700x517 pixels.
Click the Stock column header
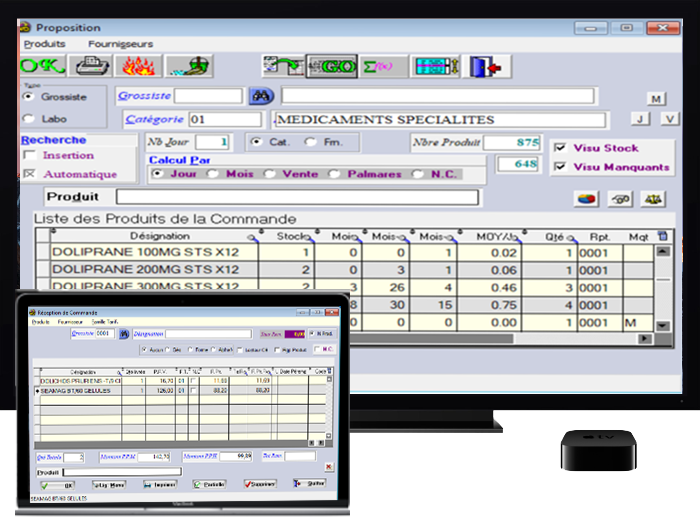tap(287, 236)
